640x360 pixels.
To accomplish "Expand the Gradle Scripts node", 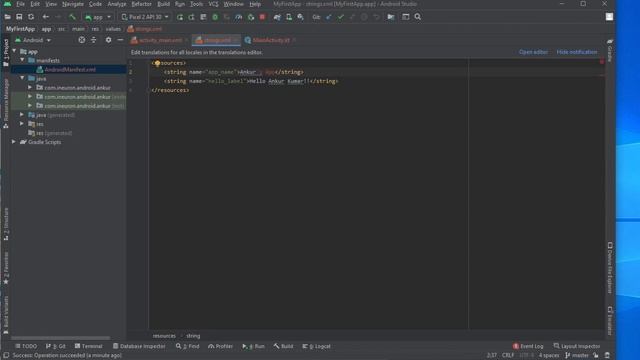I will [14, 142].
